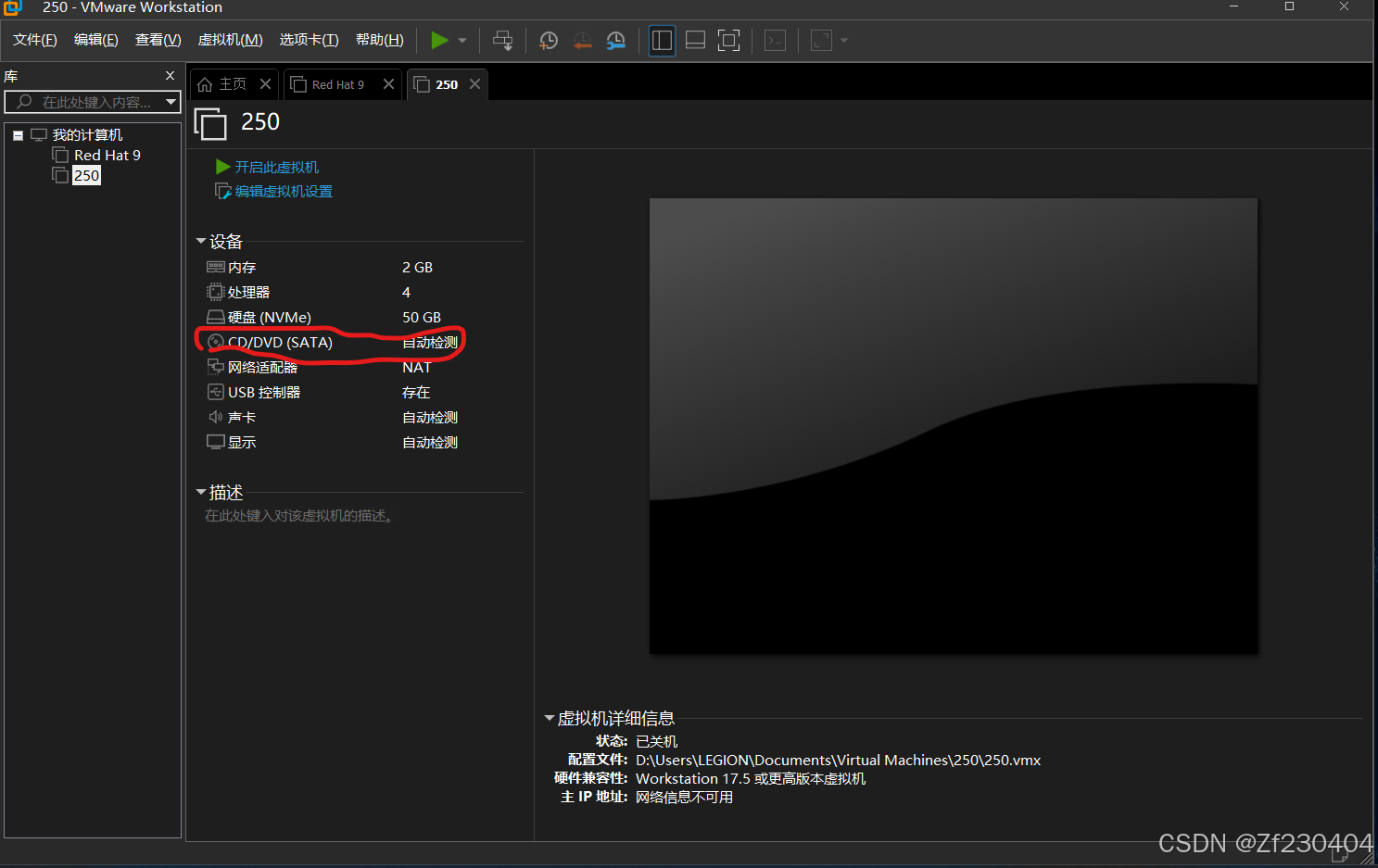1378x868 pixels.
Task: Power on VM with green play toolbar button
Action: pos(440,40)
